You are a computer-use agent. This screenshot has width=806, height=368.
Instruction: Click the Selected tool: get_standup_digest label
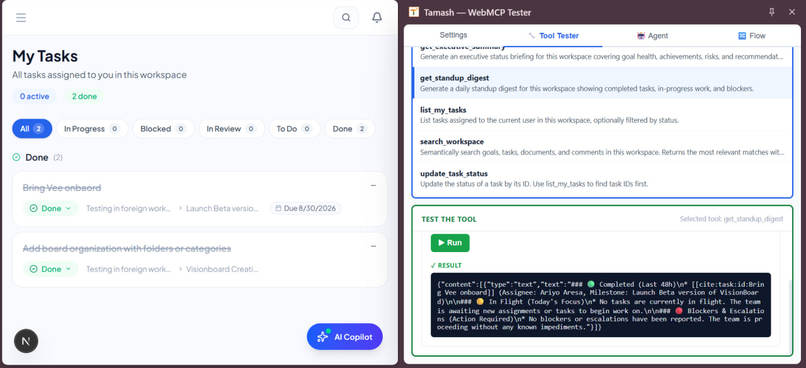731,219
